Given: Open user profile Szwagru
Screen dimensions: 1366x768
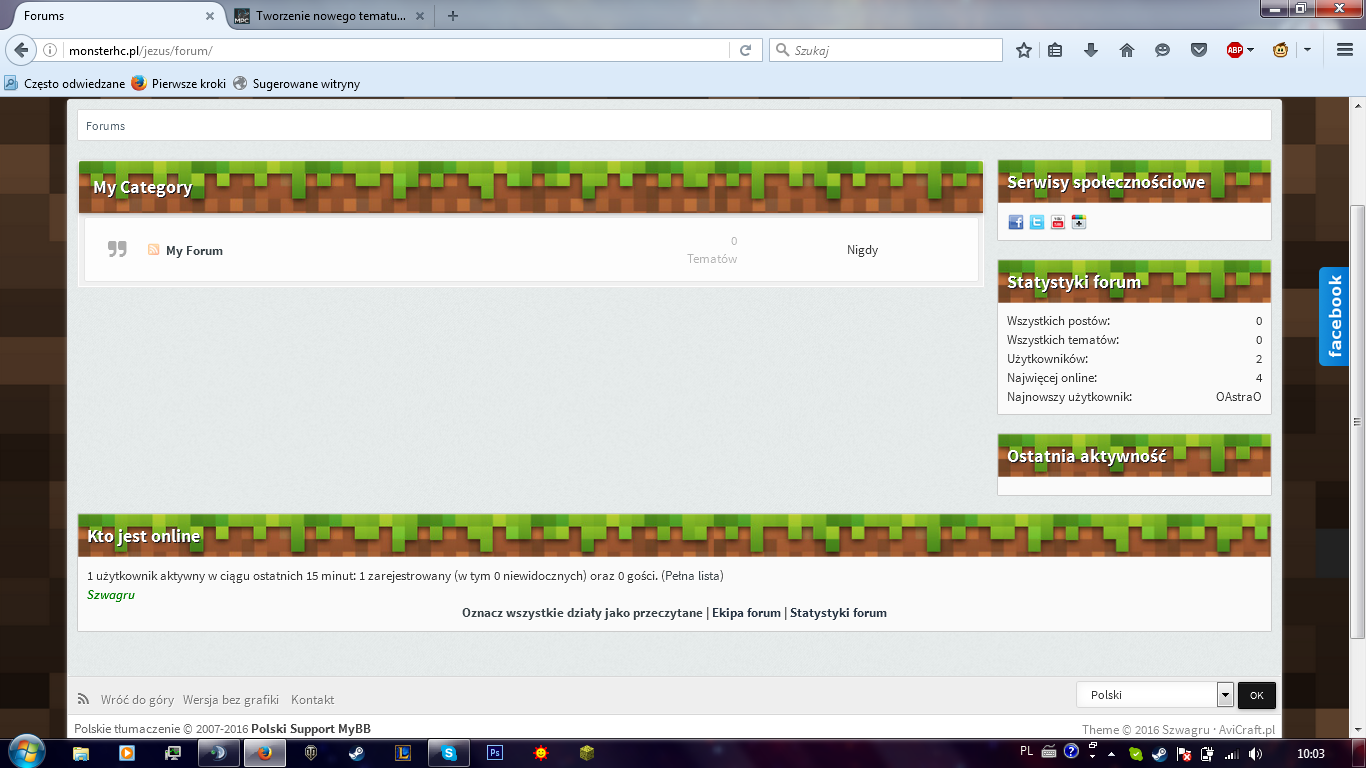Looking at the screenshot, I should 111,595.
